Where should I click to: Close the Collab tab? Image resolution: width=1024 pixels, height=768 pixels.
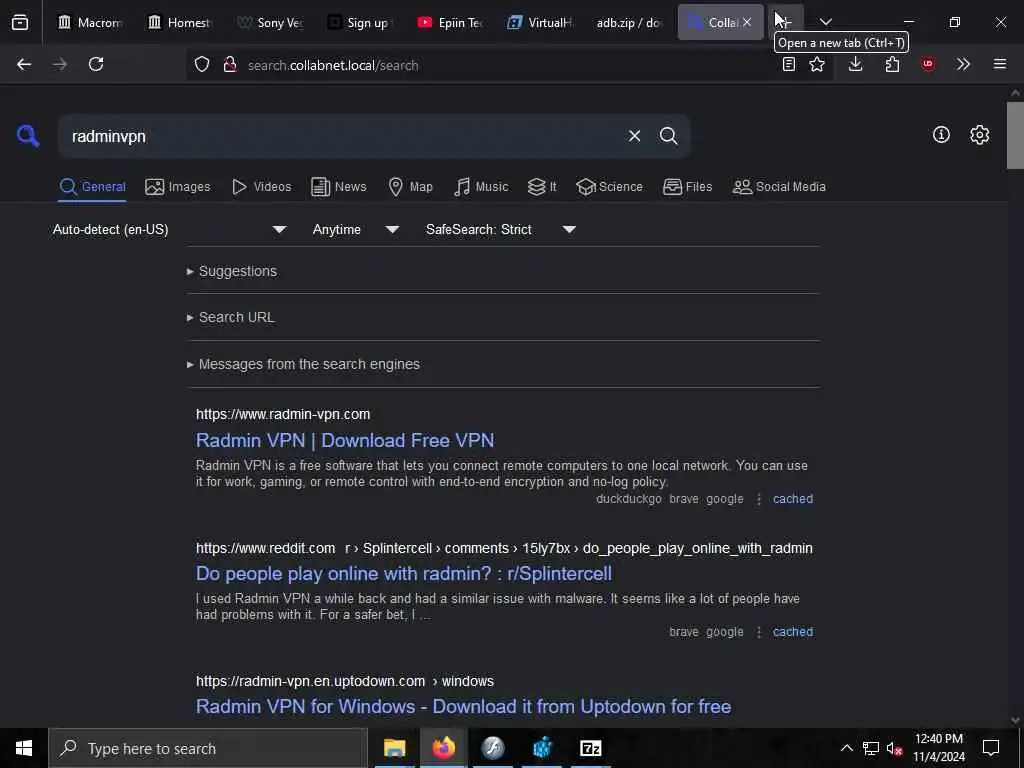[747, 22]
